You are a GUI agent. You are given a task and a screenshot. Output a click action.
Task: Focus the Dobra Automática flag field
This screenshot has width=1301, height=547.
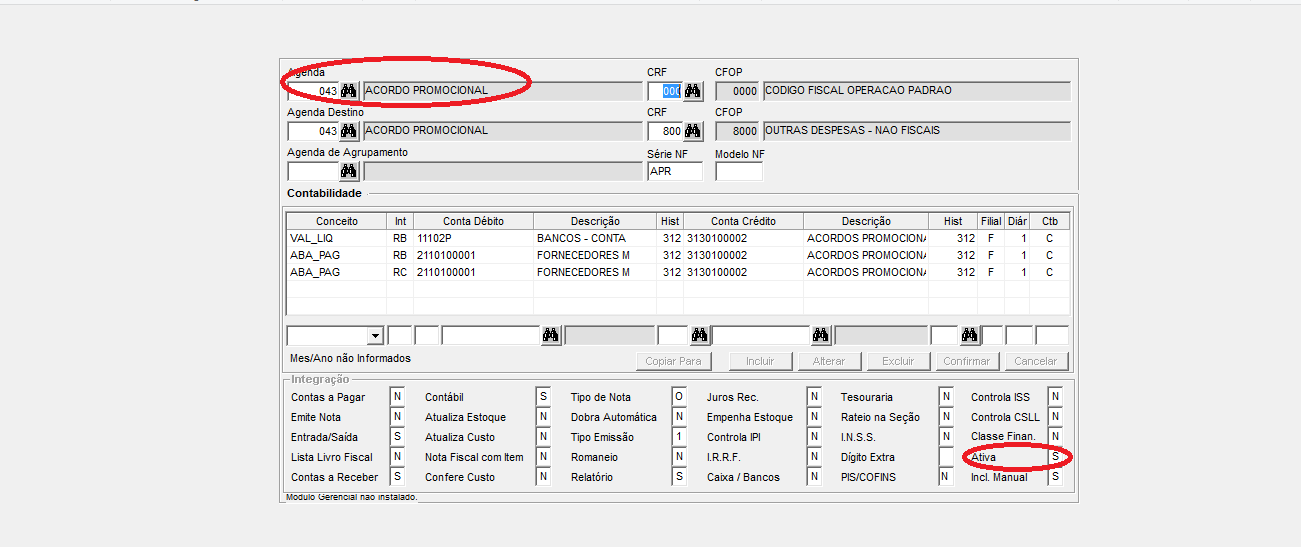pyautogui.click(x=679, y=417)
